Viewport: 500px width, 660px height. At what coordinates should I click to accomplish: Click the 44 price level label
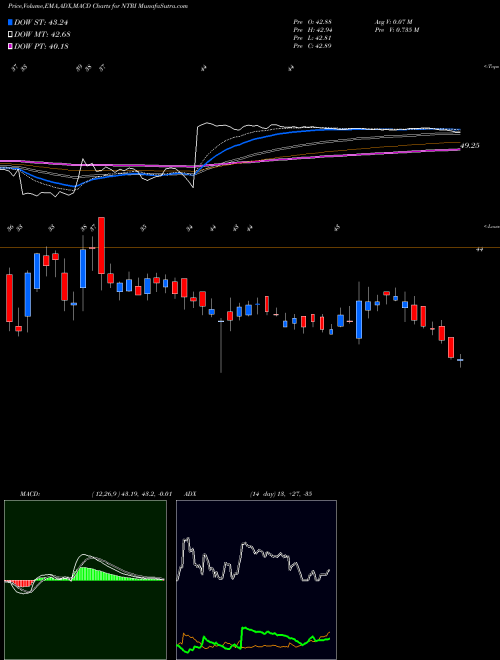(479, 249)
